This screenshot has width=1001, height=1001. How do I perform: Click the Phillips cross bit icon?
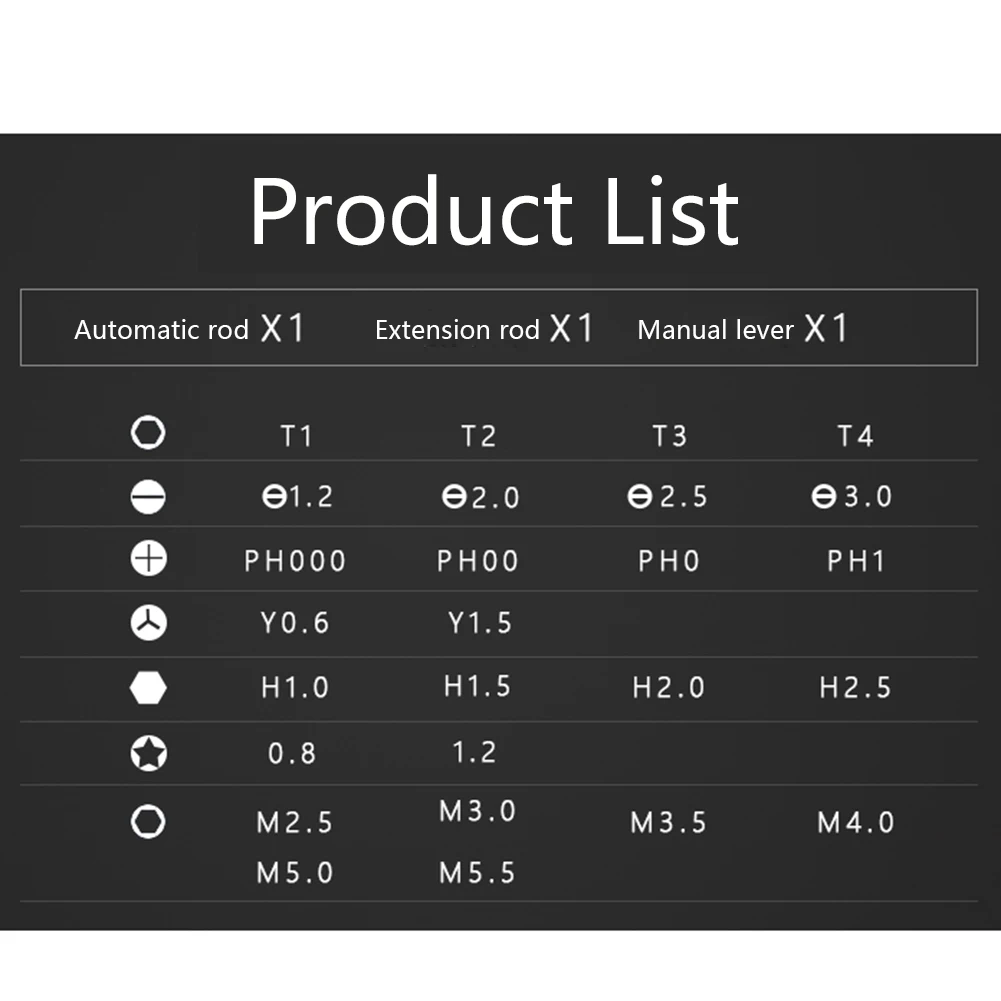point(149,559)
